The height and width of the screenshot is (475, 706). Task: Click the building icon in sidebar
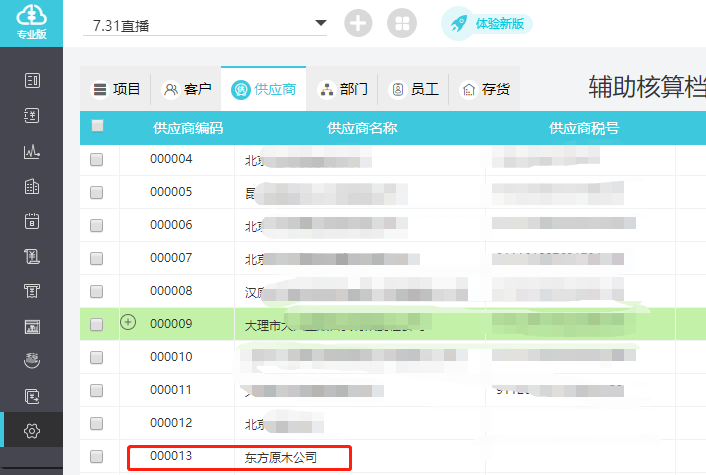click(x=31, y=187)
